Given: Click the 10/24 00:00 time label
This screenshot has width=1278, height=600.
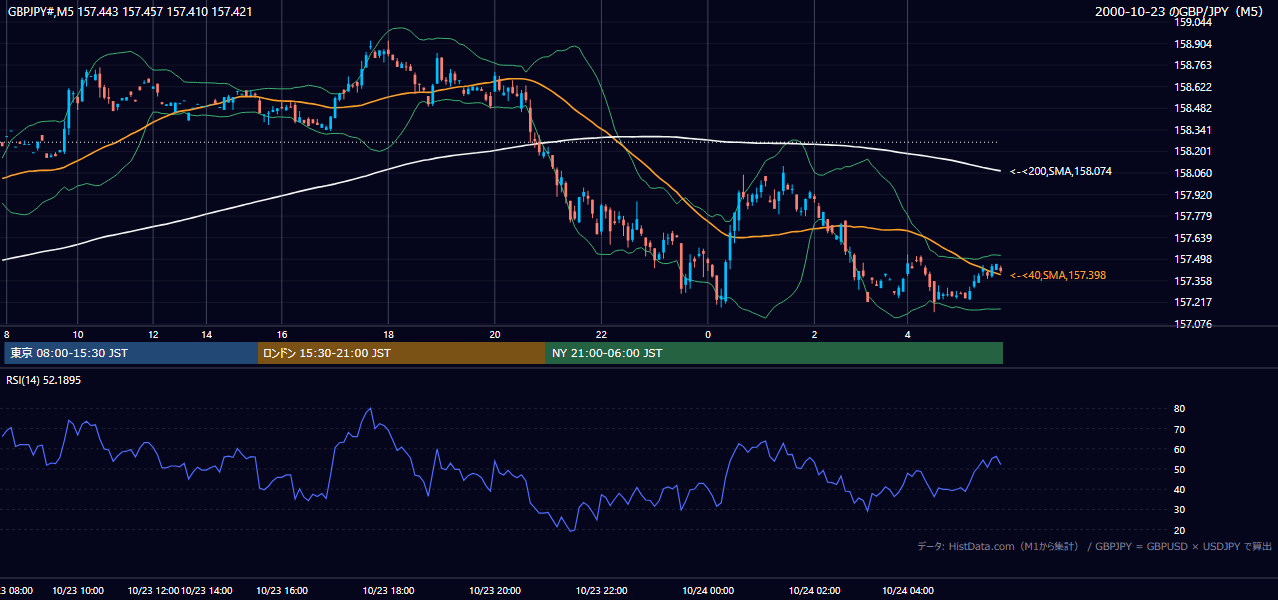Looking at the screenshot, I should 708,591.
